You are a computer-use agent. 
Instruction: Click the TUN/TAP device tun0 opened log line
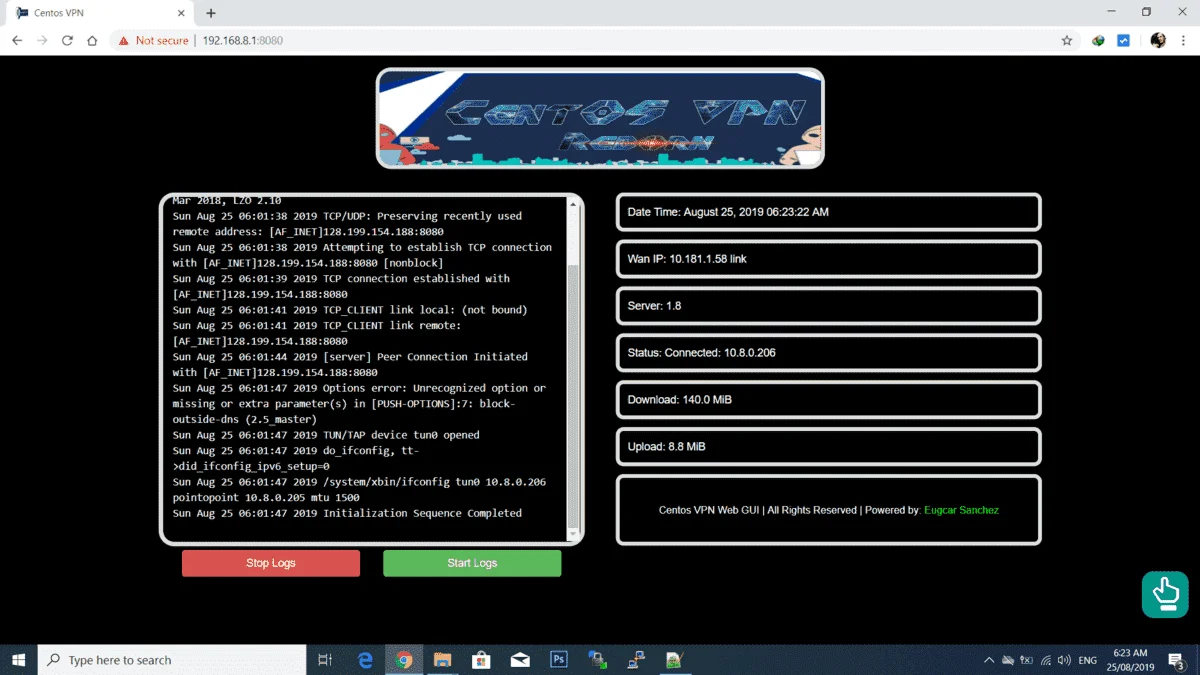326,435
